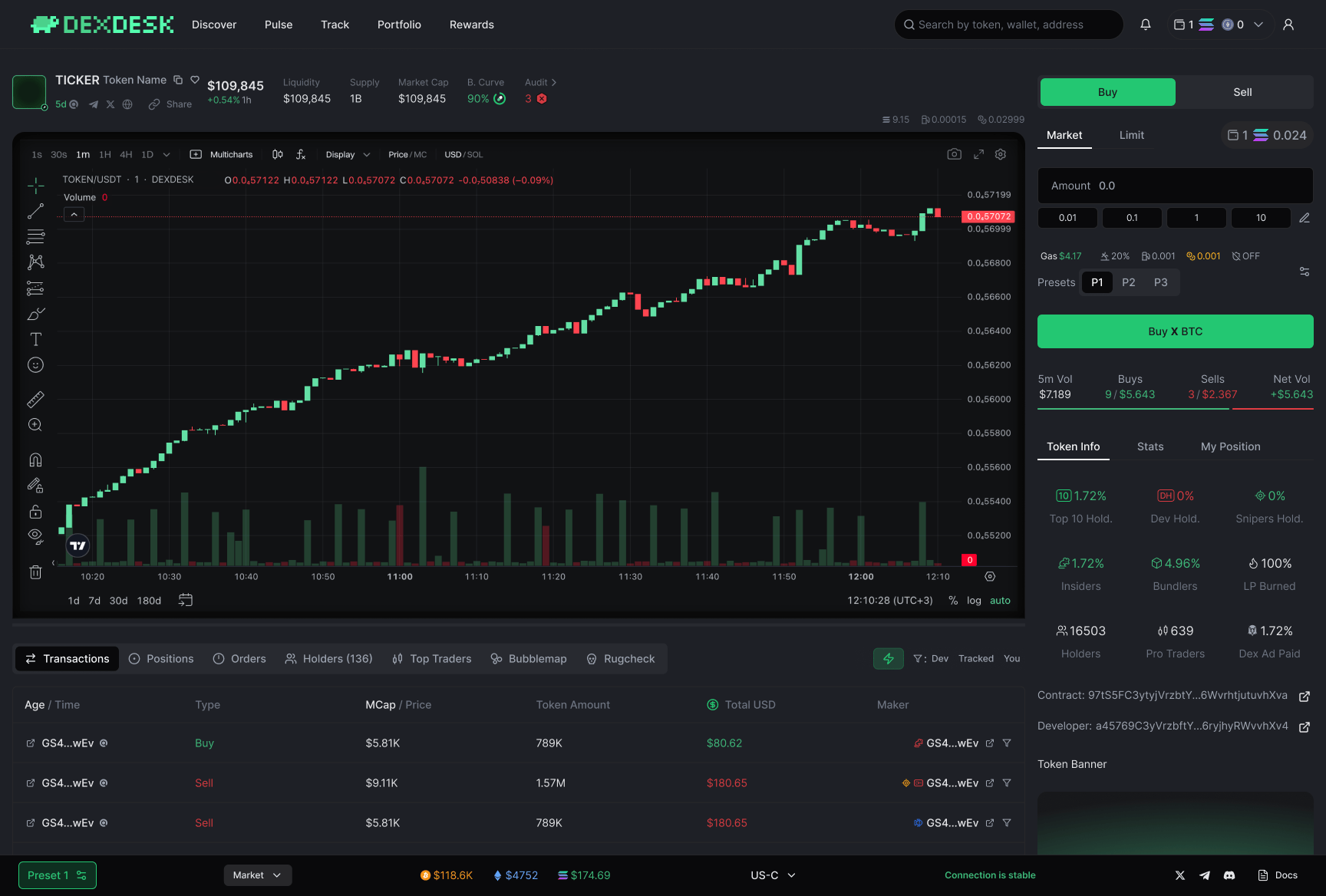The height and width of the screenshot is (896, 1326).
Task: Focus the token search field
Action: tap(1008, 25)
